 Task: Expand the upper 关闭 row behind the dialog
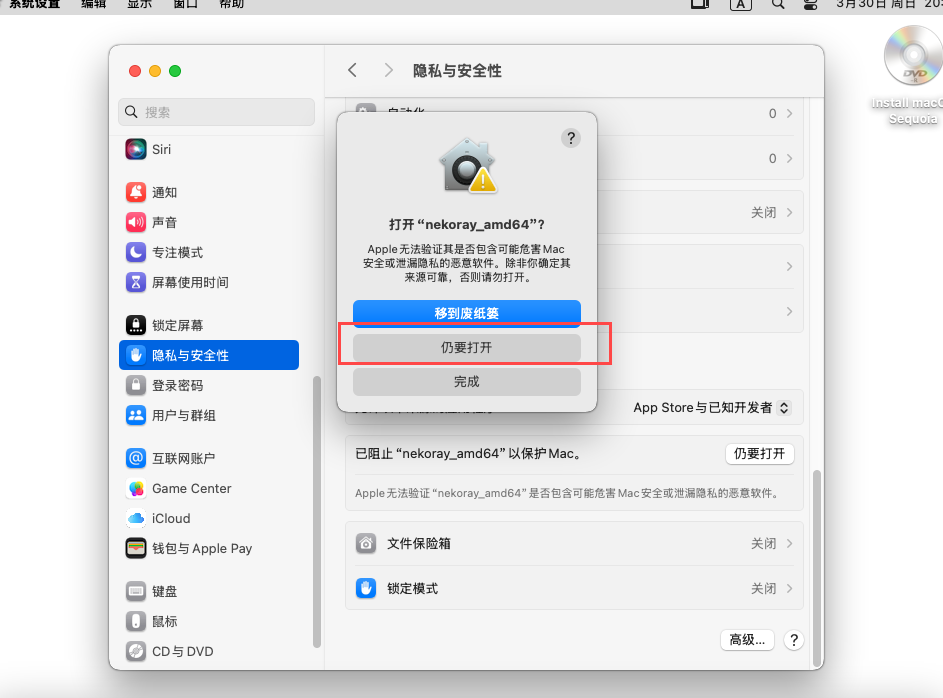[x=790, y=213]
